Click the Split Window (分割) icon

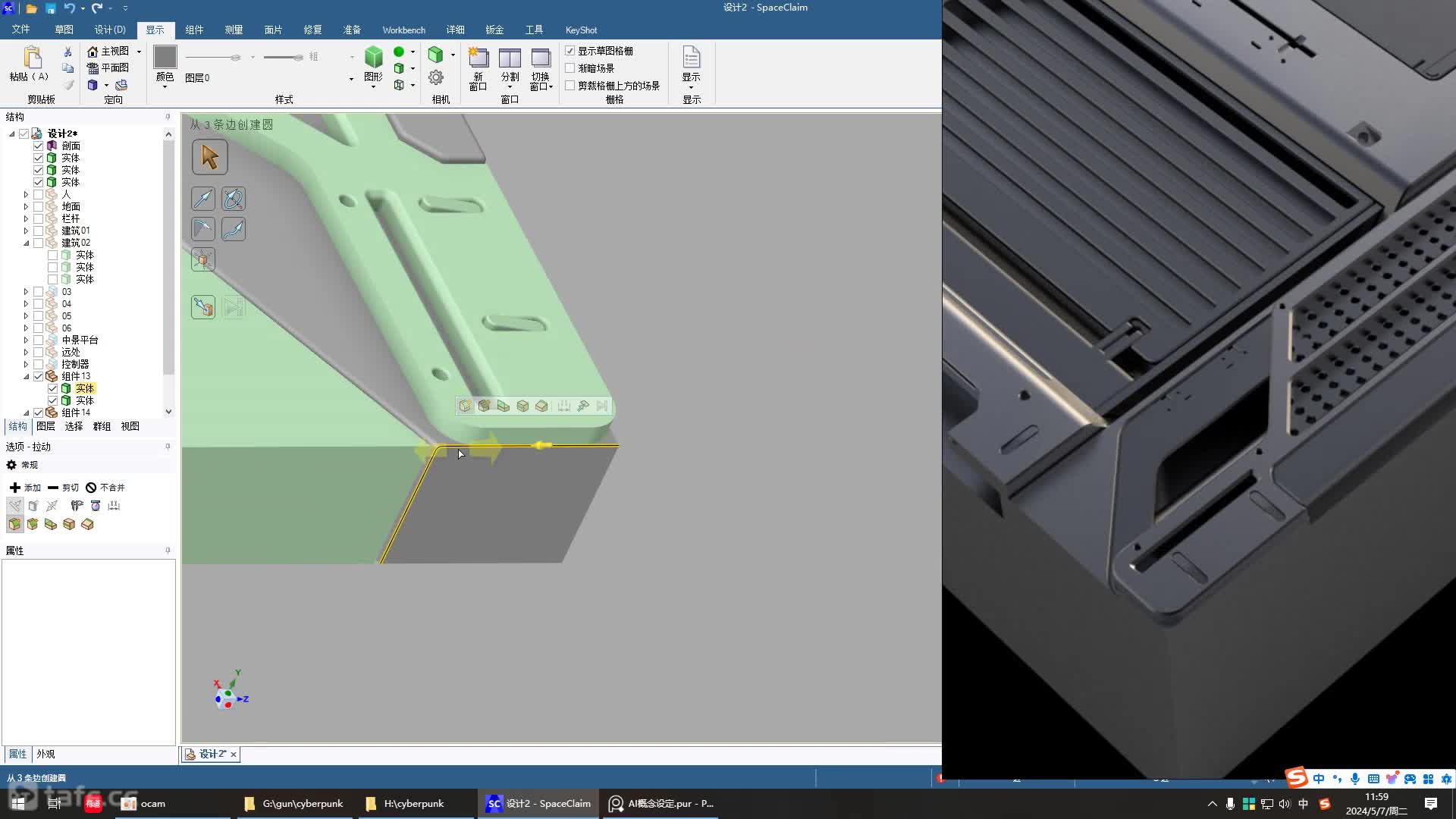[510, 58]
